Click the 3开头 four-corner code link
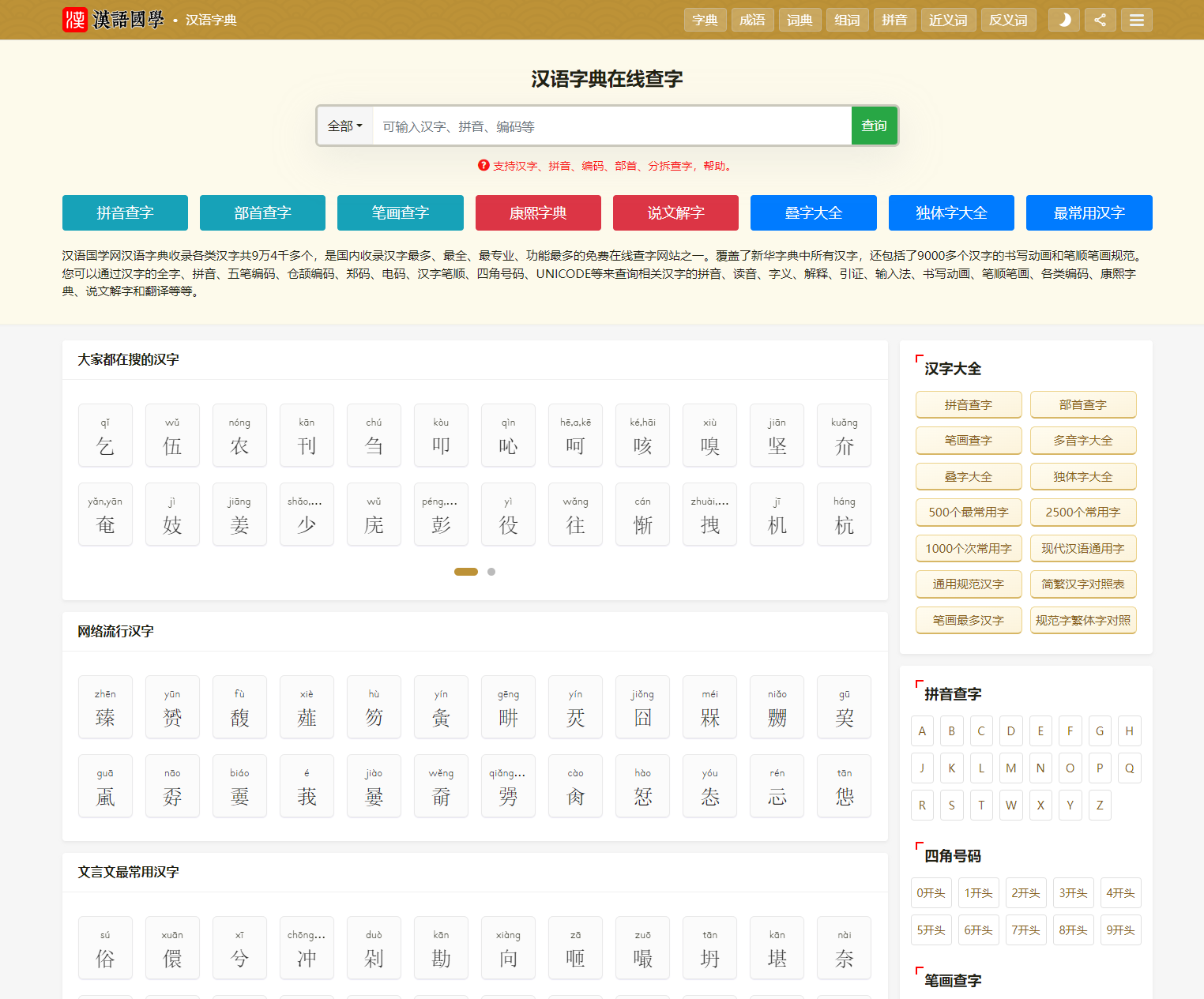 pyautogui.click(x=1073, y=893)
